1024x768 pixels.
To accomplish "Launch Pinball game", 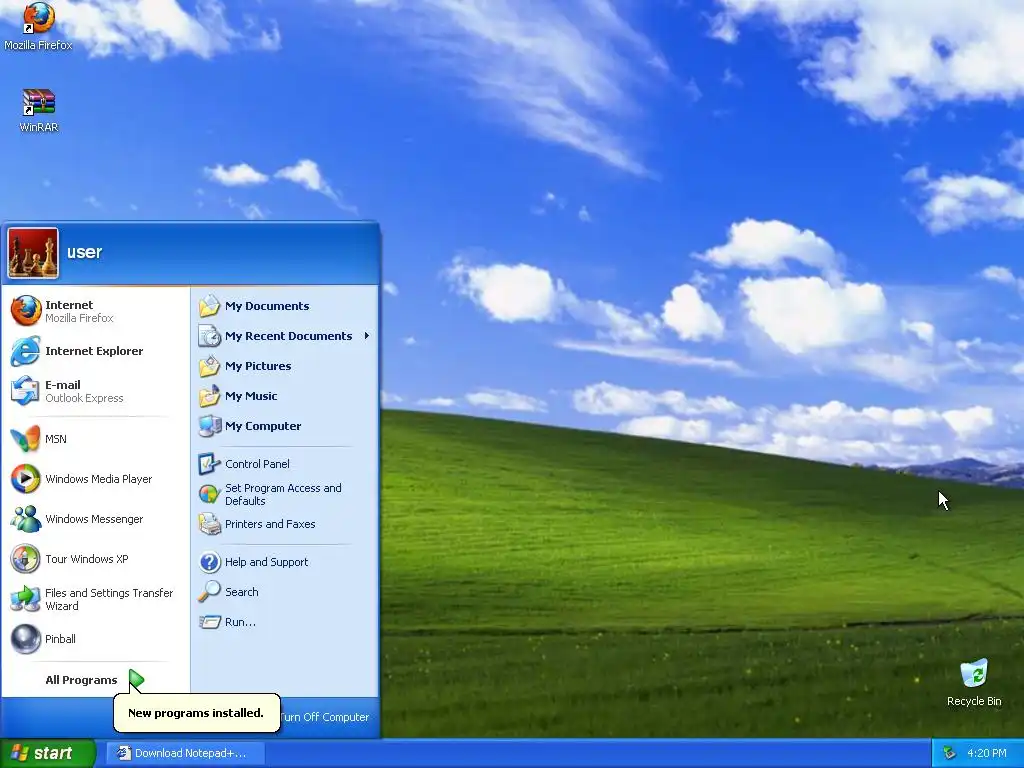I will coord(96,639).
